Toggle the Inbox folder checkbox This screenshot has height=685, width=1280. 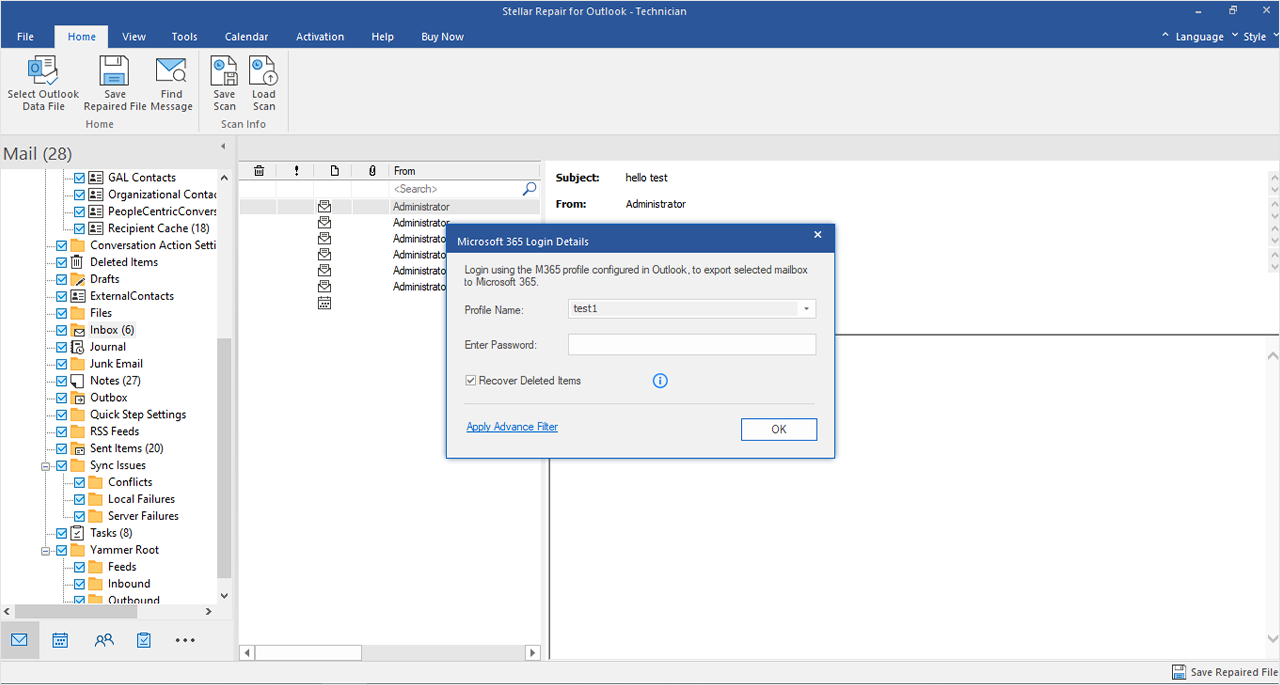point(62,330)
